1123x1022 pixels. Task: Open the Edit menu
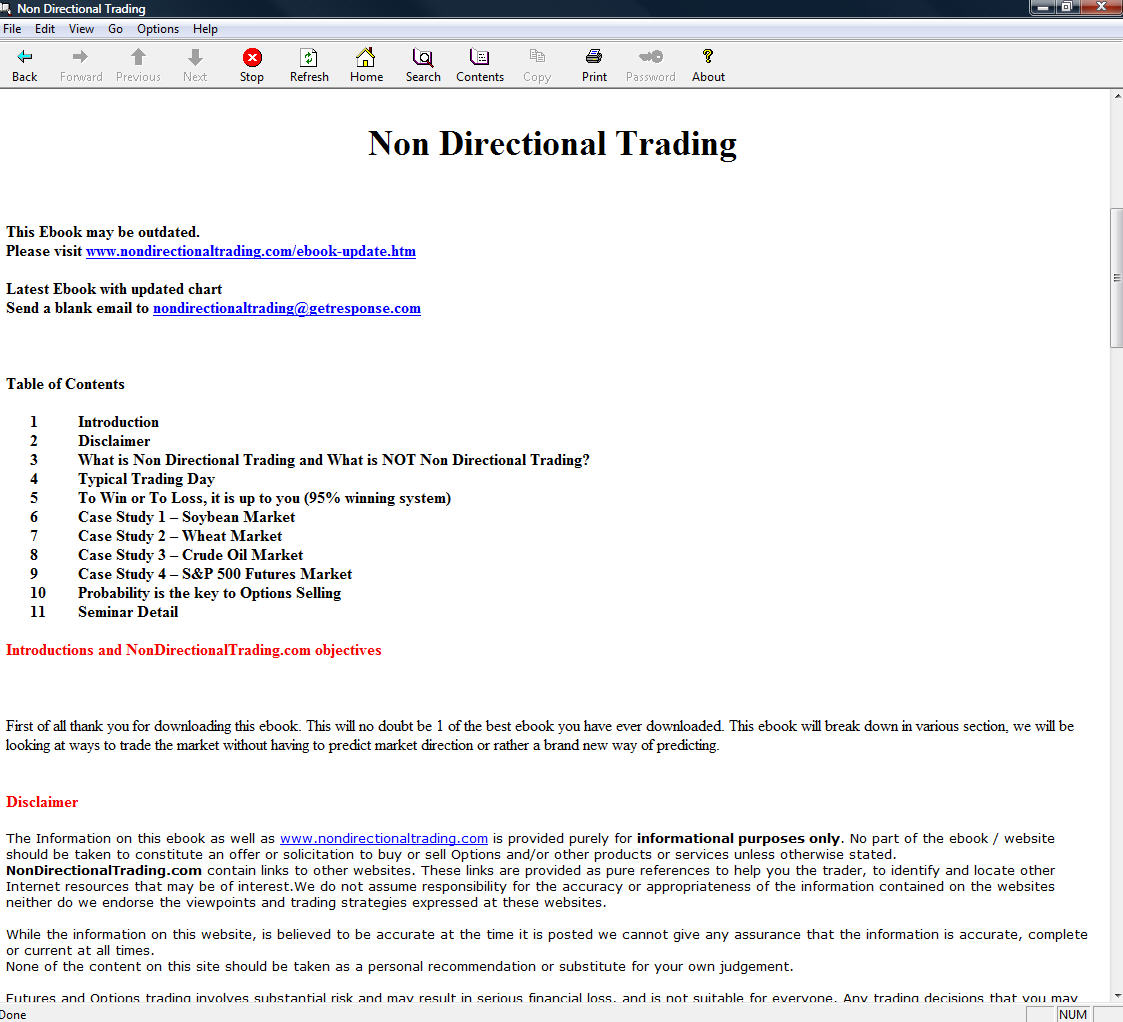click(x=44, y=29)
